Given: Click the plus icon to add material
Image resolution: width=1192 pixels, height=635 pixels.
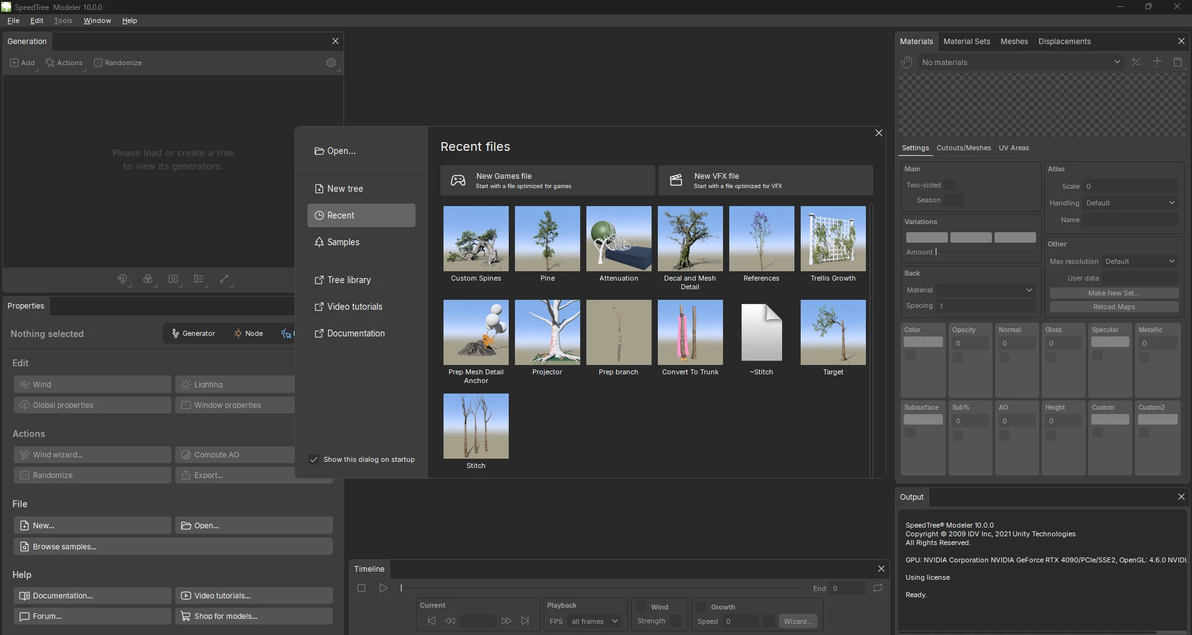Looking at the screenshot, I should (1157, 62).
